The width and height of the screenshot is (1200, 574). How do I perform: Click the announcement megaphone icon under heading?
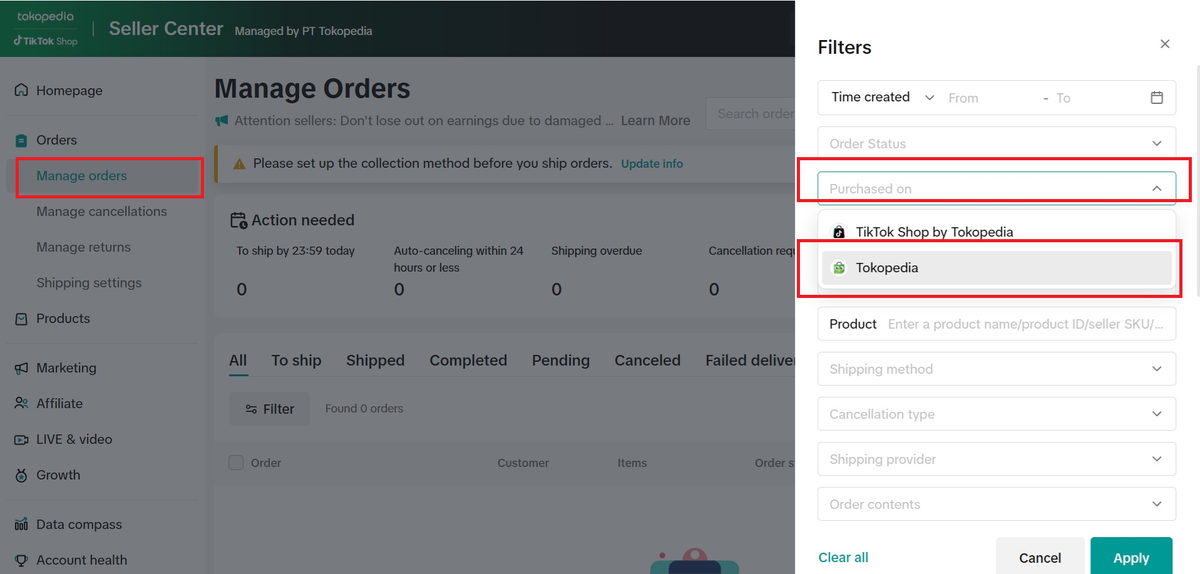click(222, 121)
